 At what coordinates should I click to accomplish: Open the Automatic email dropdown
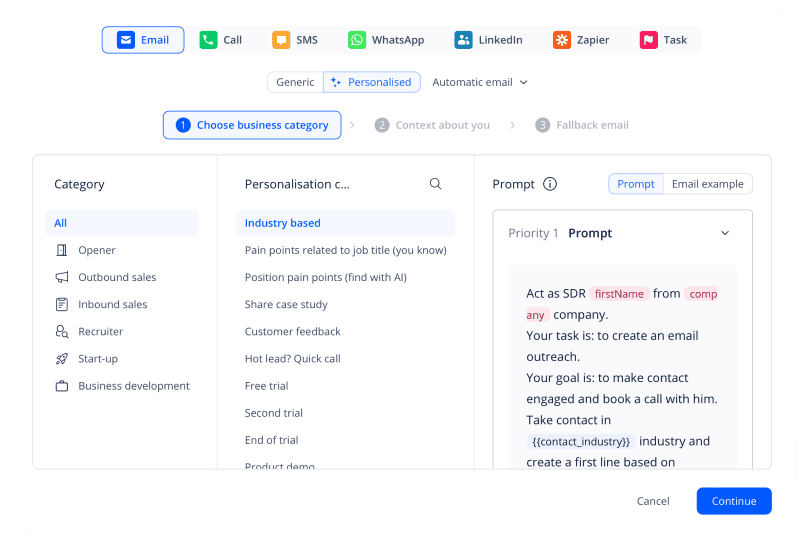tap(479, 82)
